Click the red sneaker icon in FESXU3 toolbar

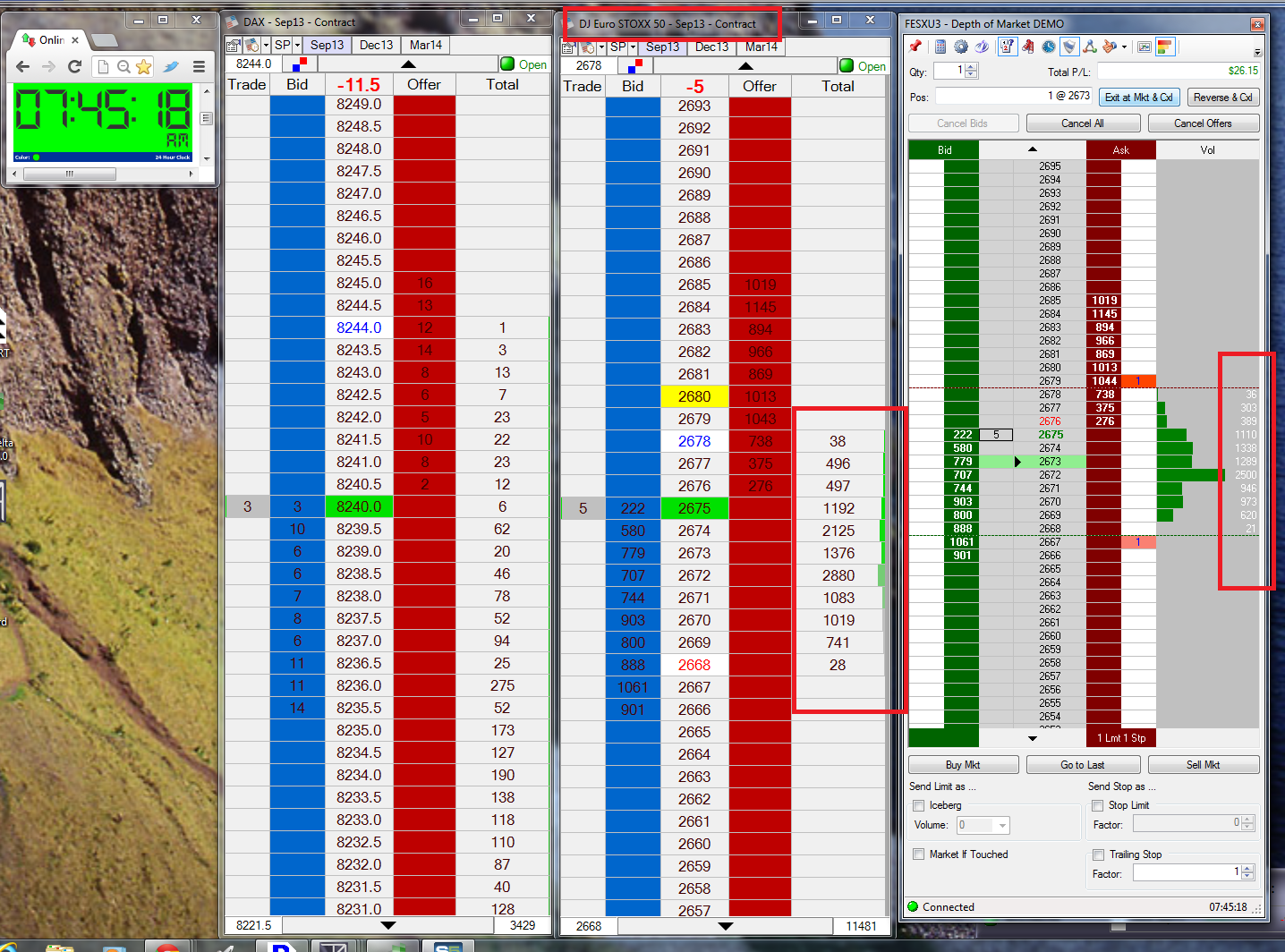coord(1028,47)
